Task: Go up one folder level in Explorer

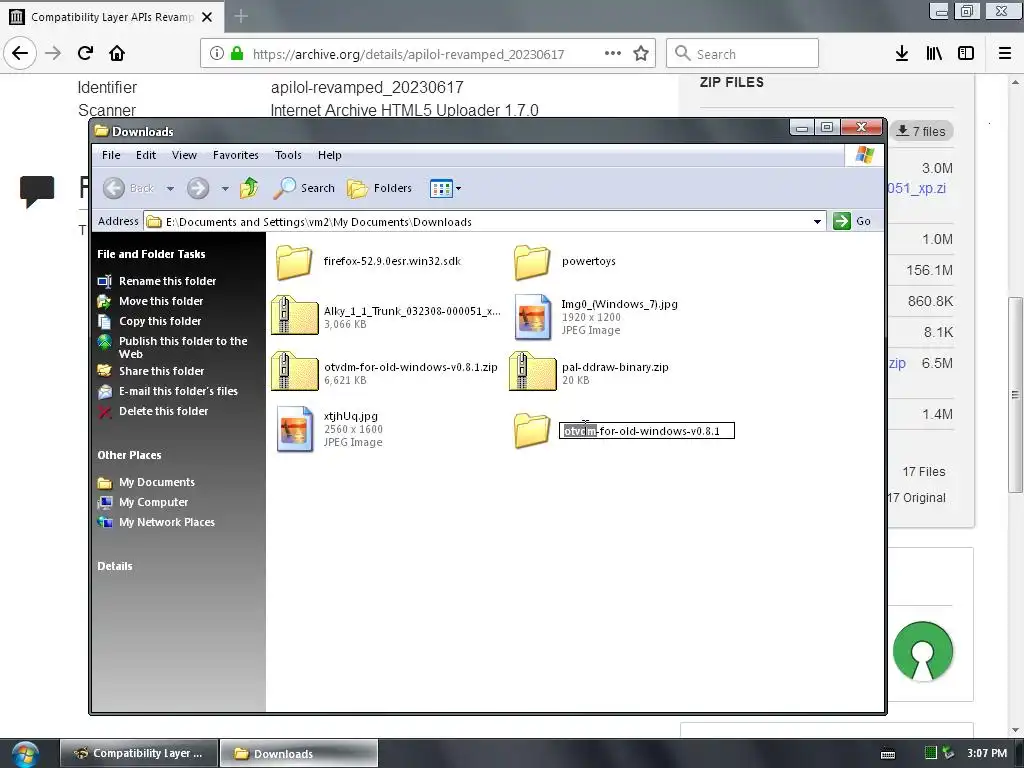Action: [x=249, y=188]
